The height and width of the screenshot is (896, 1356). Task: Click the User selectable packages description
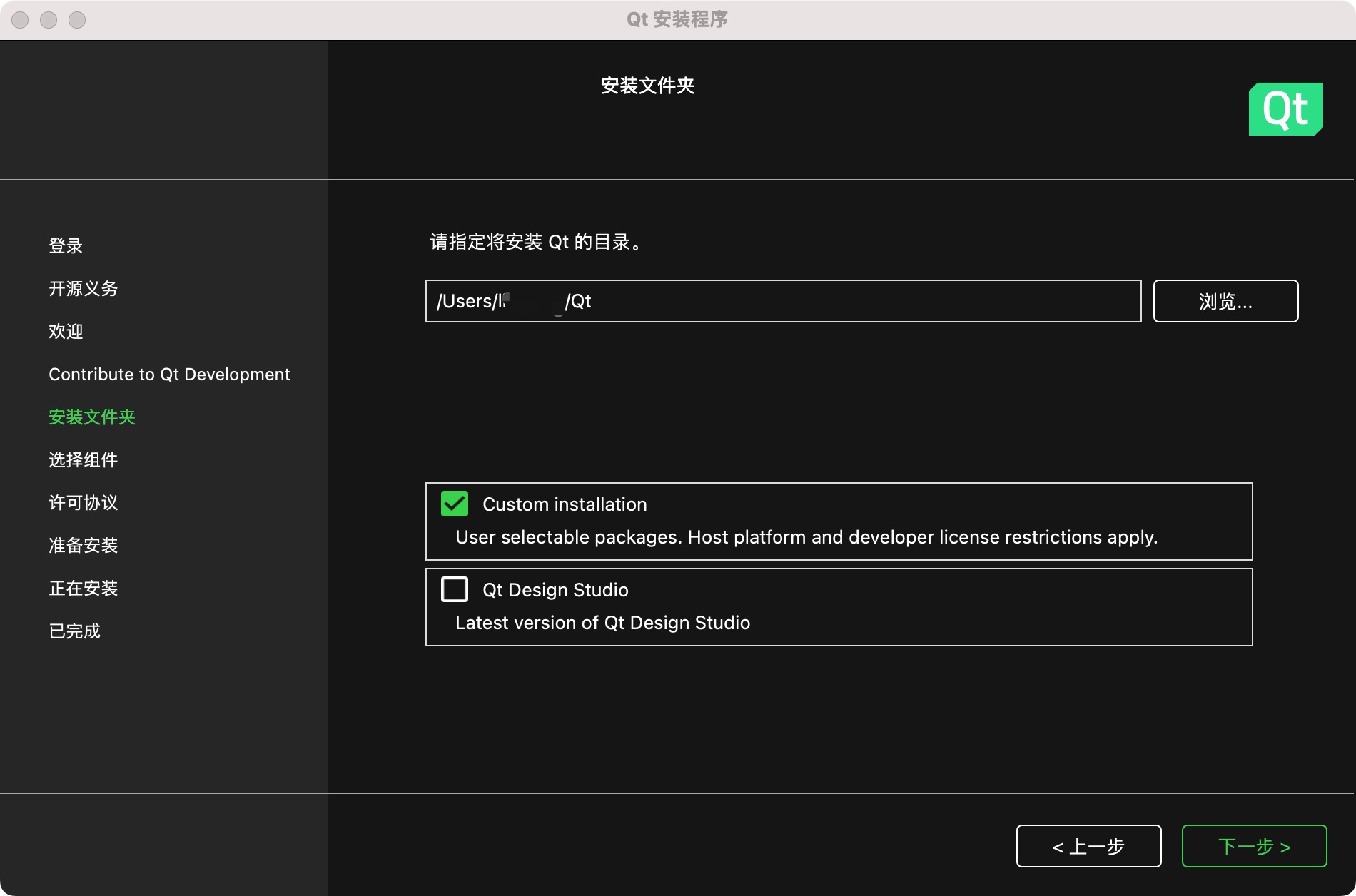(806, 537)
